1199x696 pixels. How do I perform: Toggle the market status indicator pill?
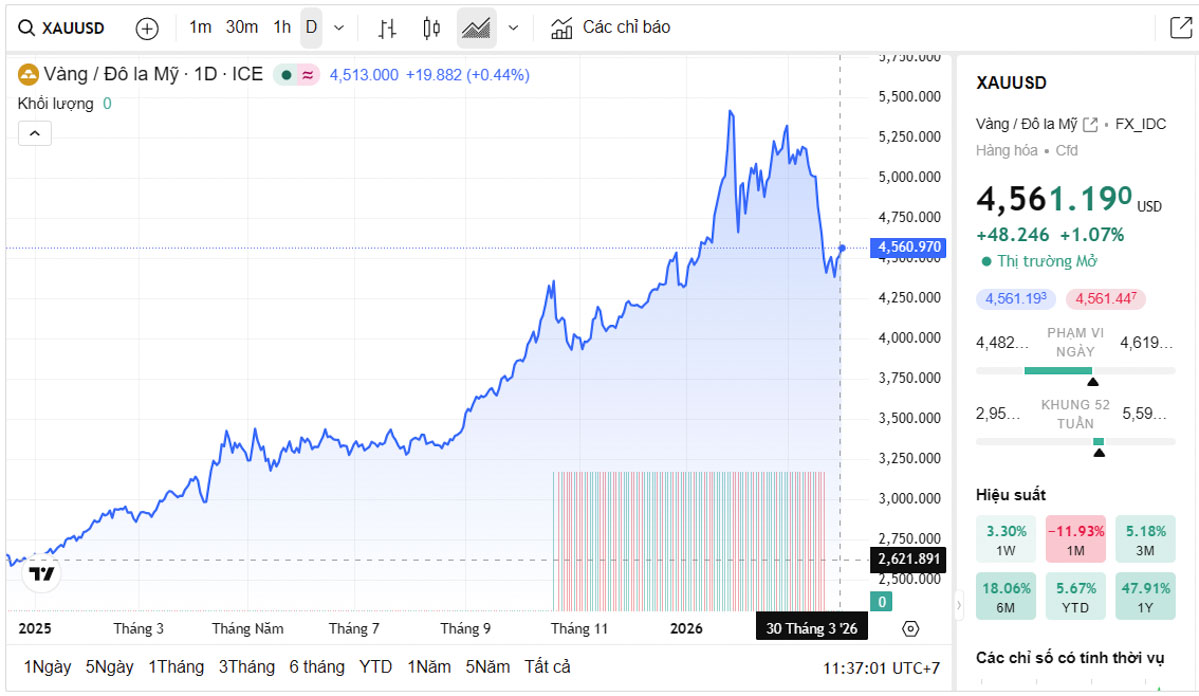(296, 75)
